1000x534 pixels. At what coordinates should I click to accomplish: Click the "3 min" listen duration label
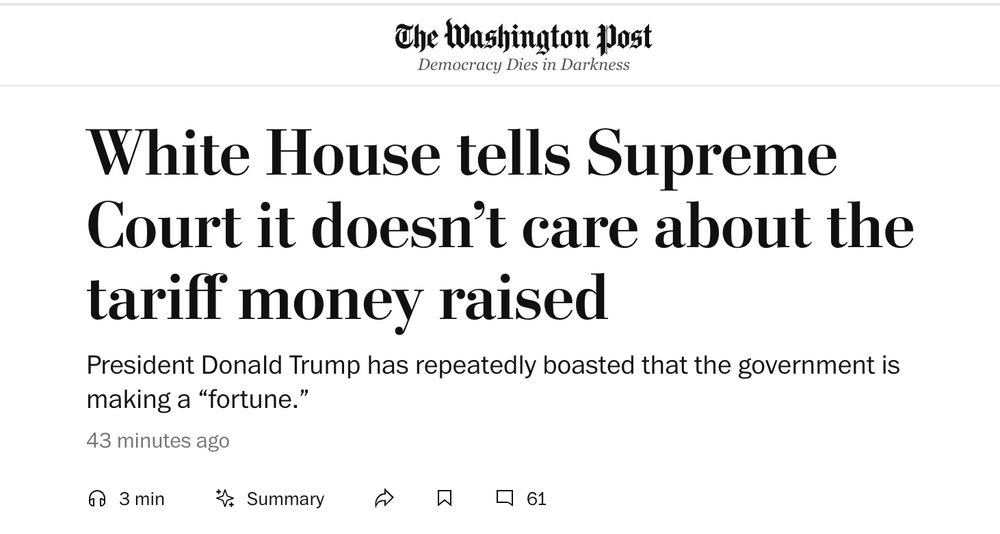coord(141,498)
